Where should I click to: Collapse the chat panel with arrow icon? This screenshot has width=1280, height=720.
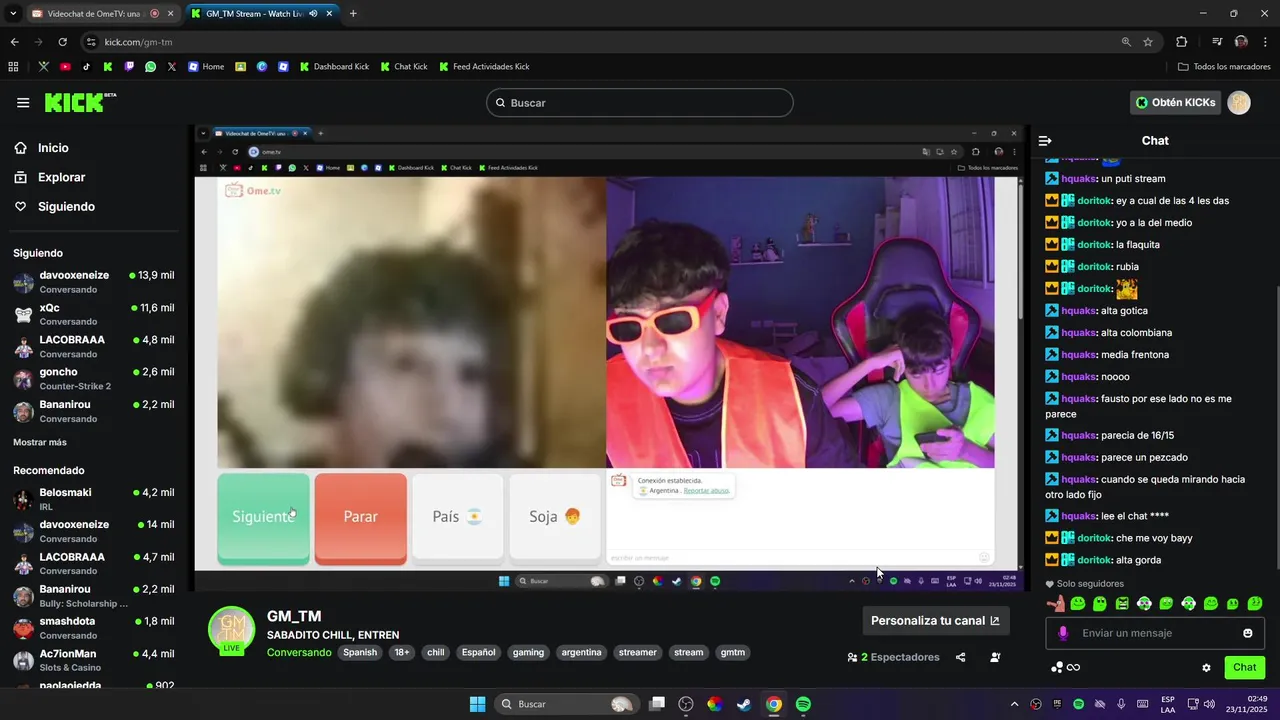(1045, 141)
